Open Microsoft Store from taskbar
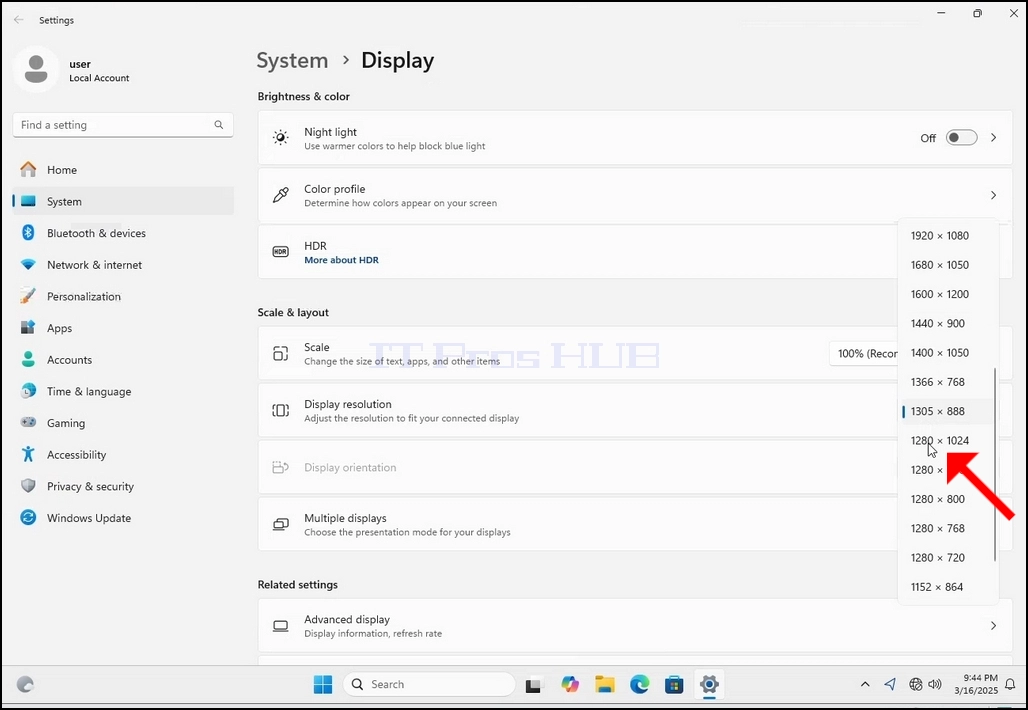The width and height of the screenshot is (1028, 710). pyautogui.click(x=674, y=684)
